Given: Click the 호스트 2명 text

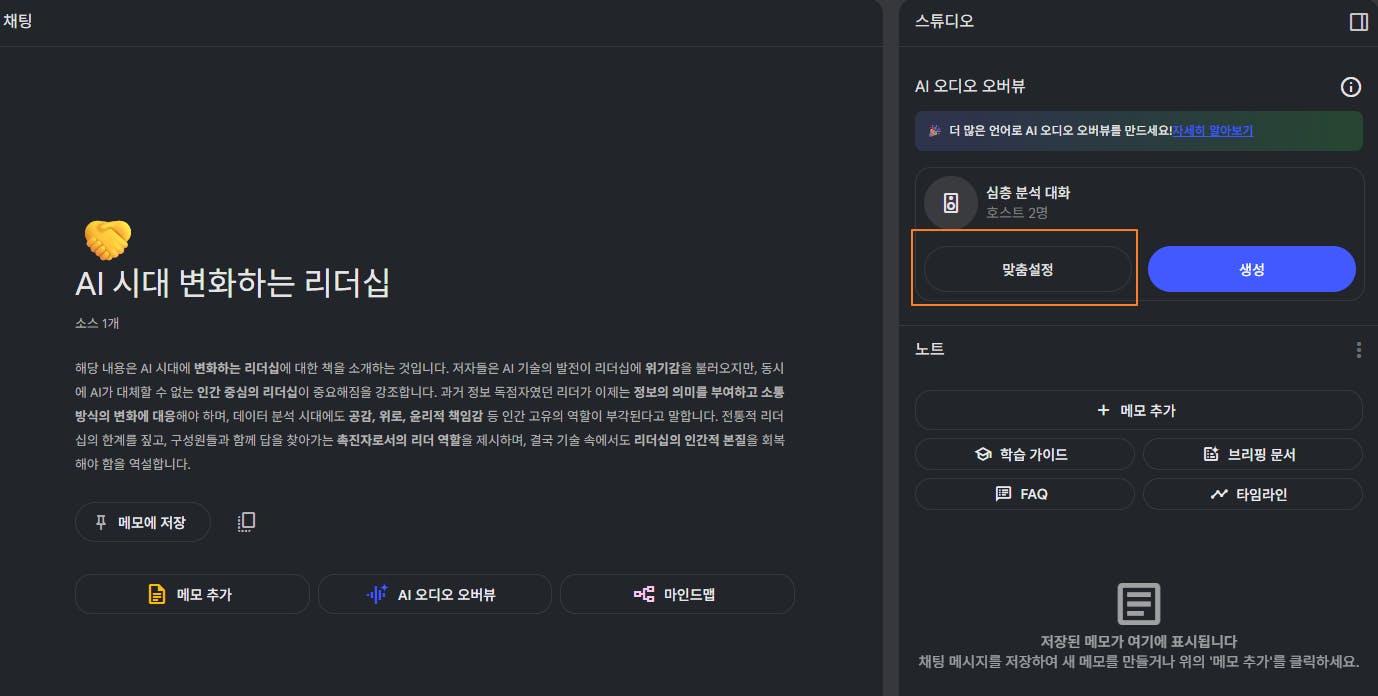Looking at the screenshot, I should [x=1017, y=213].
